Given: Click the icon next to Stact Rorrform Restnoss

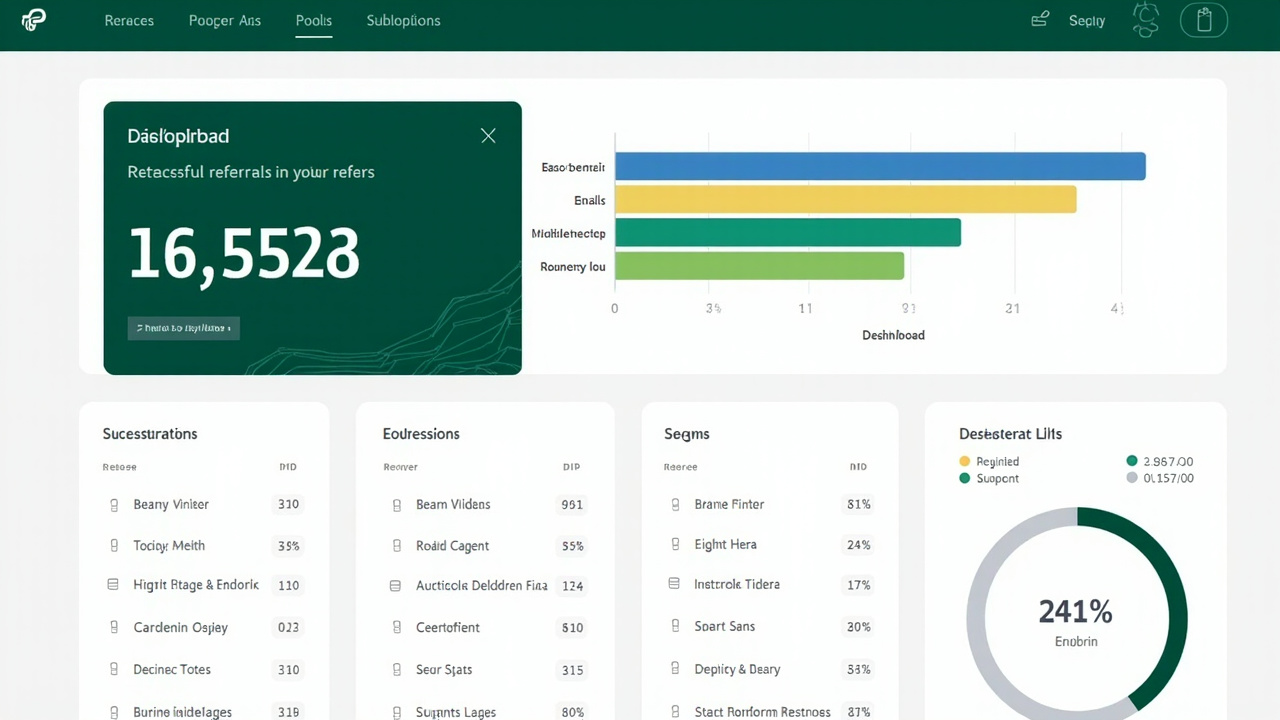Looking at the screenshot, I should (x=675, y=712).
